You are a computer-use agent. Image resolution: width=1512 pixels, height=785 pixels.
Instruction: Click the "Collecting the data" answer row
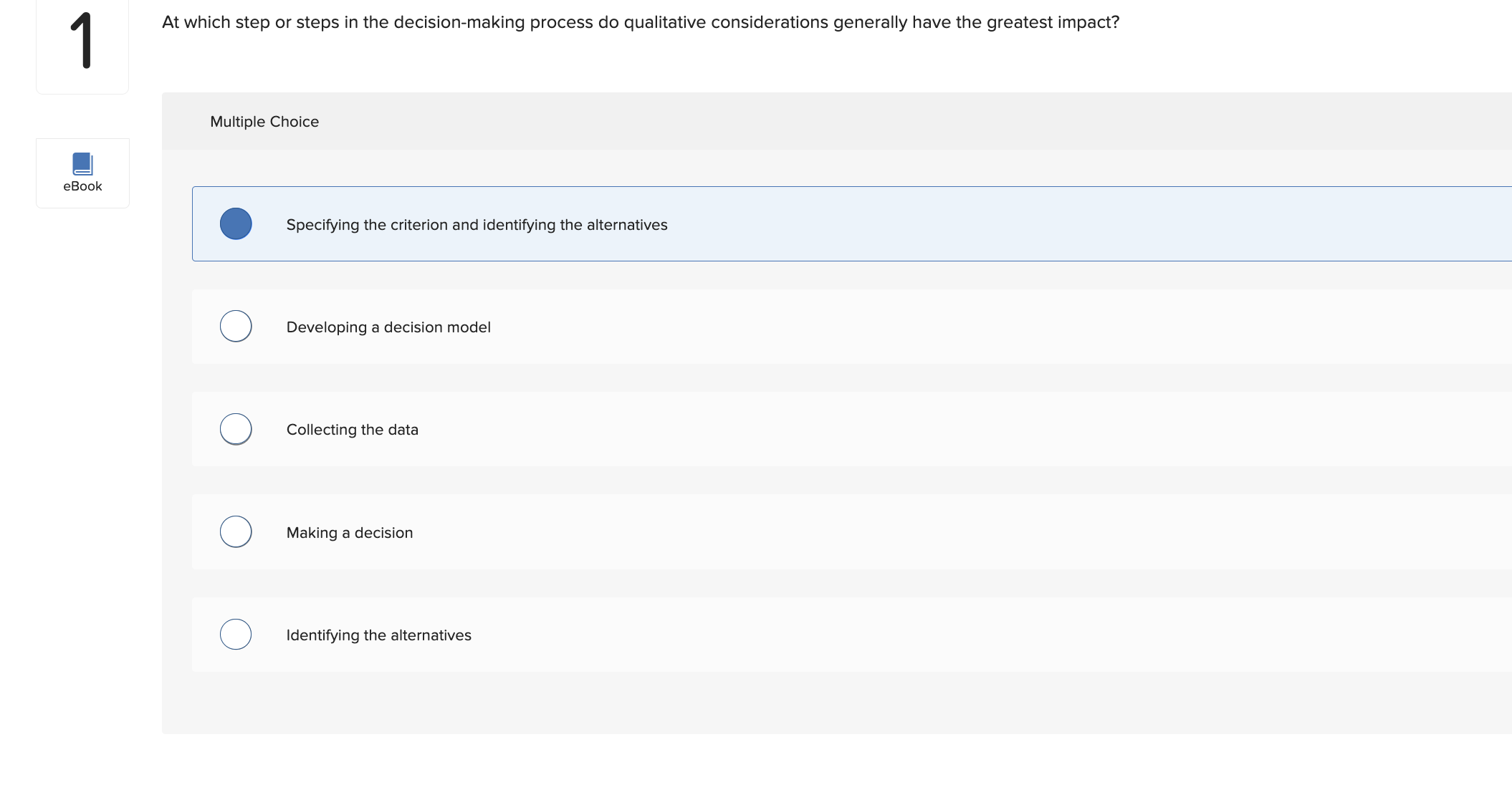pyautogui.click(x=645, y=428)
